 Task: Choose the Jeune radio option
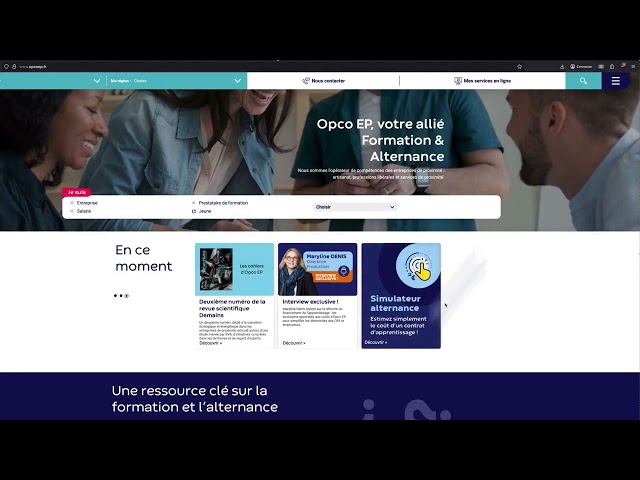click(x=193, y=211)
